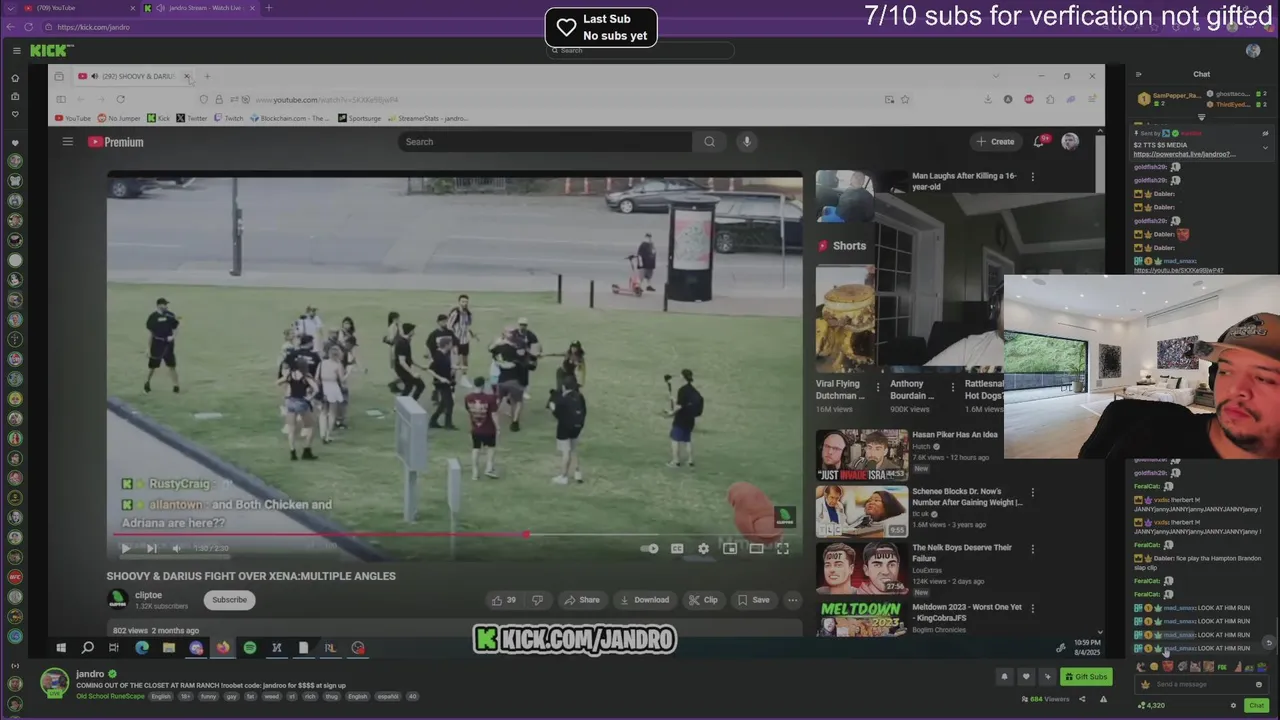Click the green Gift Subs button
This screenshot has height=720, width=1280.
click(x=1086, y=677)
